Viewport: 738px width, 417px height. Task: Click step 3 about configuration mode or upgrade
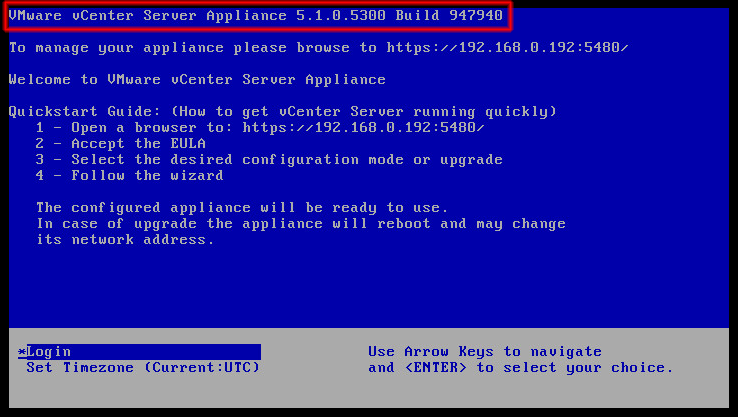pos(269,160)
